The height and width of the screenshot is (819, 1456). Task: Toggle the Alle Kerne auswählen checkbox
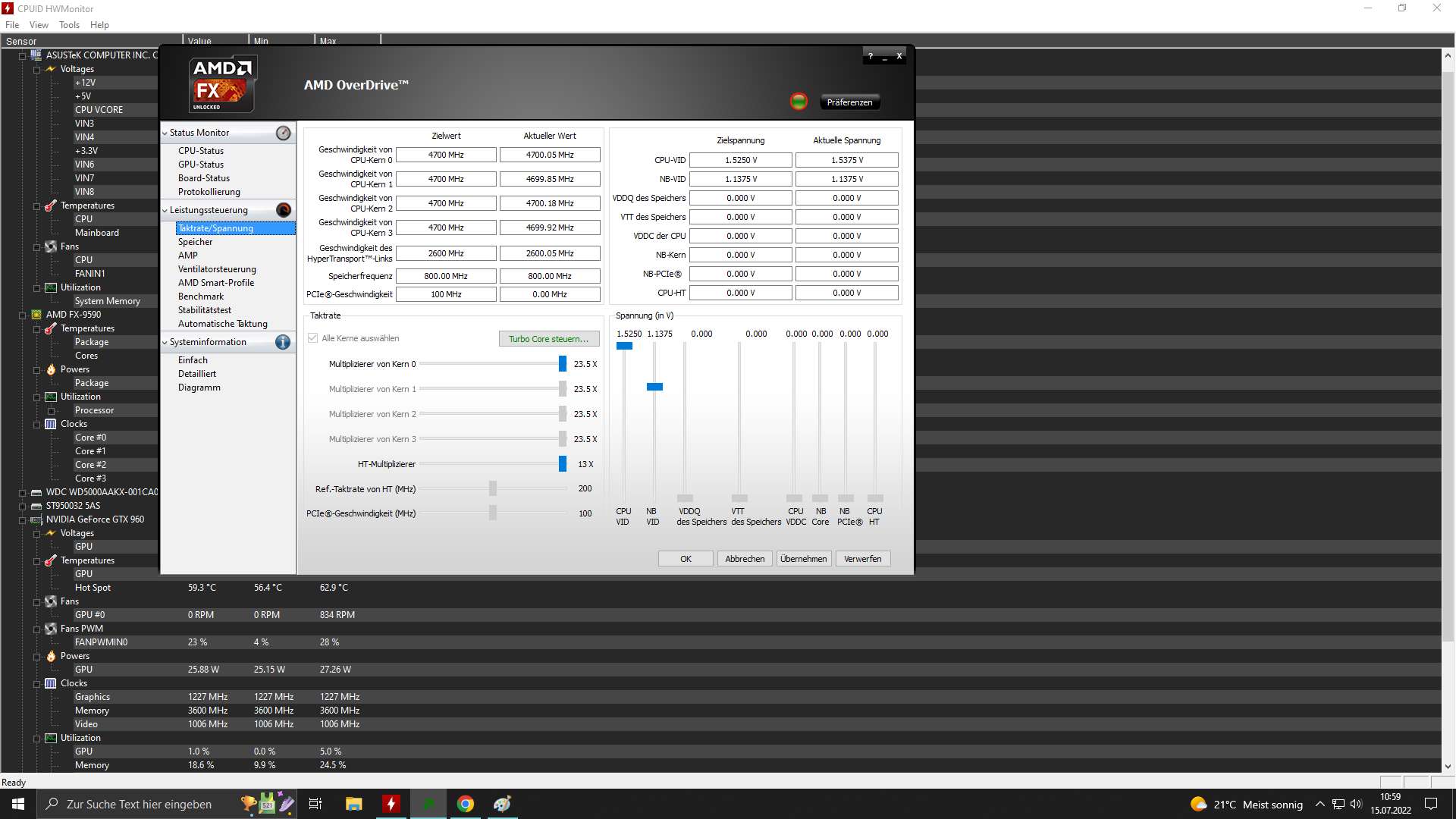[312, 338]
